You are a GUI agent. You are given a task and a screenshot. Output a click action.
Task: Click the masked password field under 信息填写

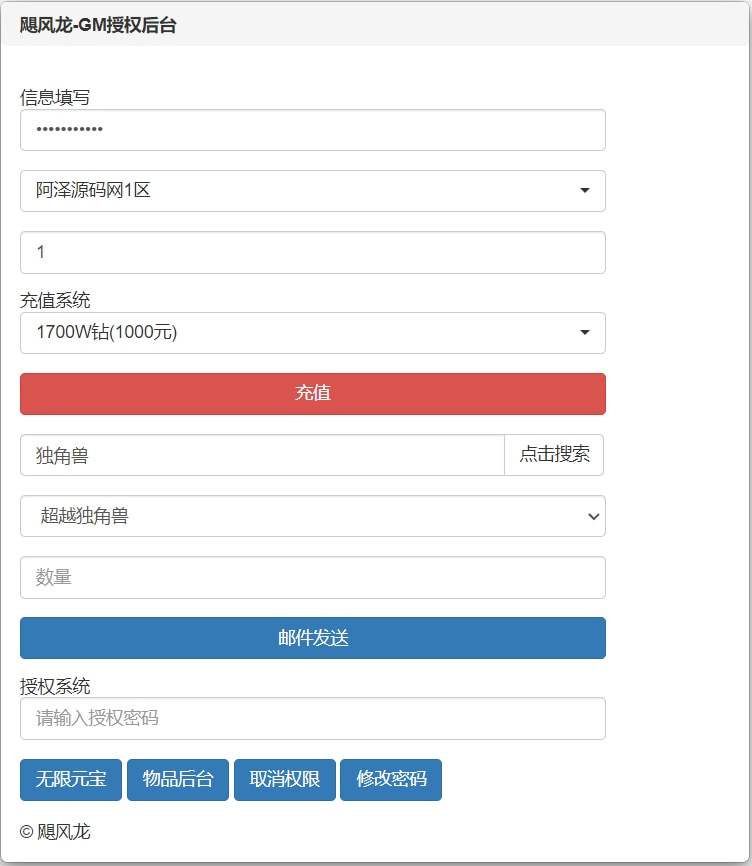(x=312, y=130)
